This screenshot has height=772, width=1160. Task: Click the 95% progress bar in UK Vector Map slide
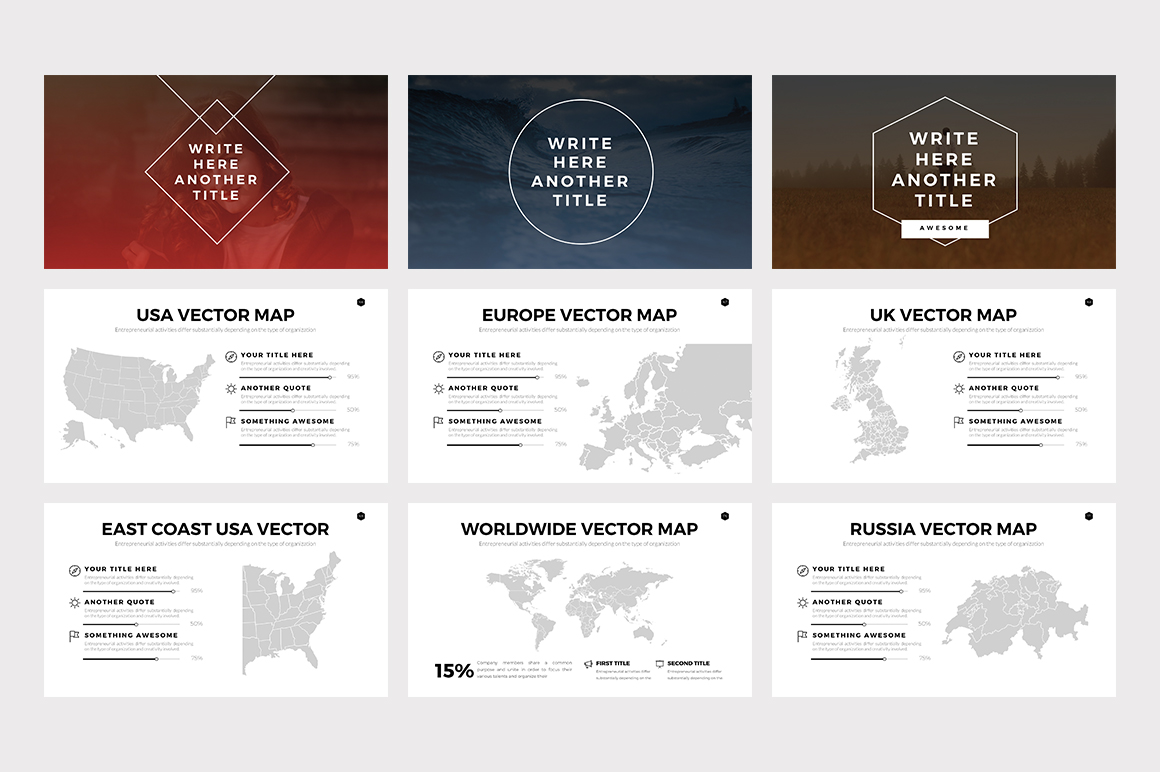1016,377
